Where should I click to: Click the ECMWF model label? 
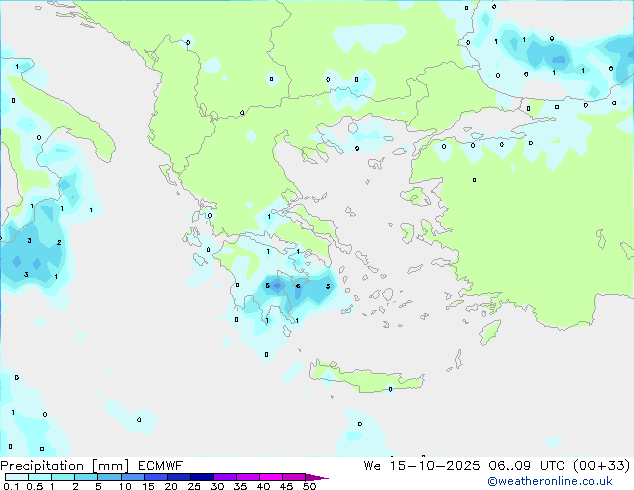pos(161,466)
